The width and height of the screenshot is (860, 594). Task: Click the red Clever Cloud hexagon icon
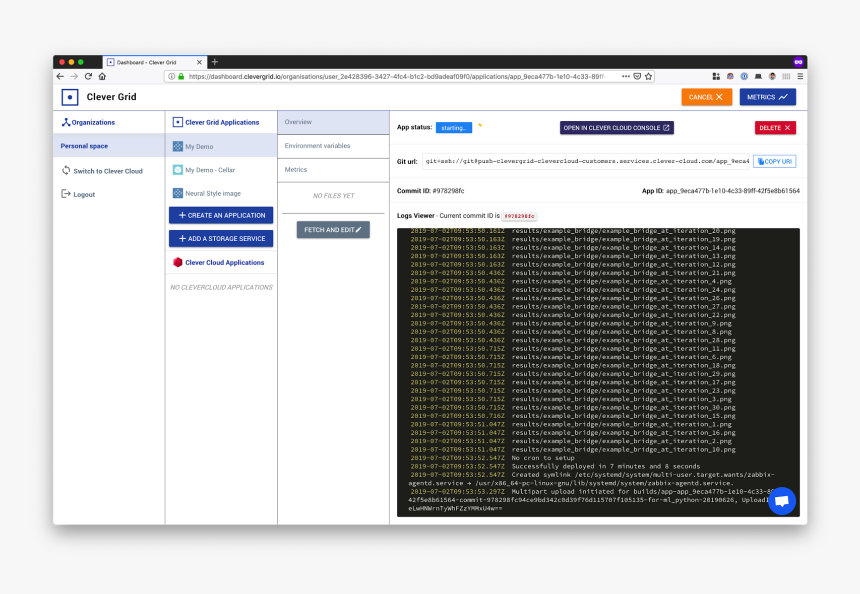(x=178, y=262)
